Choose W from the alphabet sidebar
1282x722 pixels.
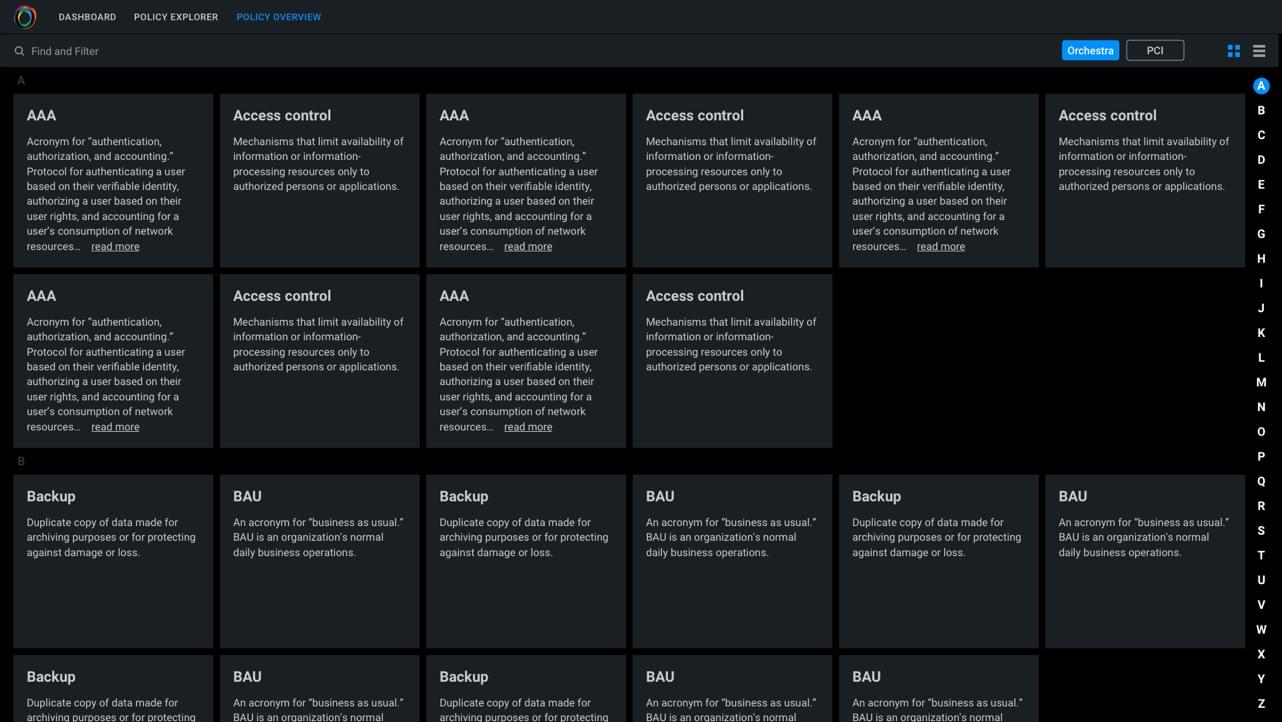[1261, 629]
